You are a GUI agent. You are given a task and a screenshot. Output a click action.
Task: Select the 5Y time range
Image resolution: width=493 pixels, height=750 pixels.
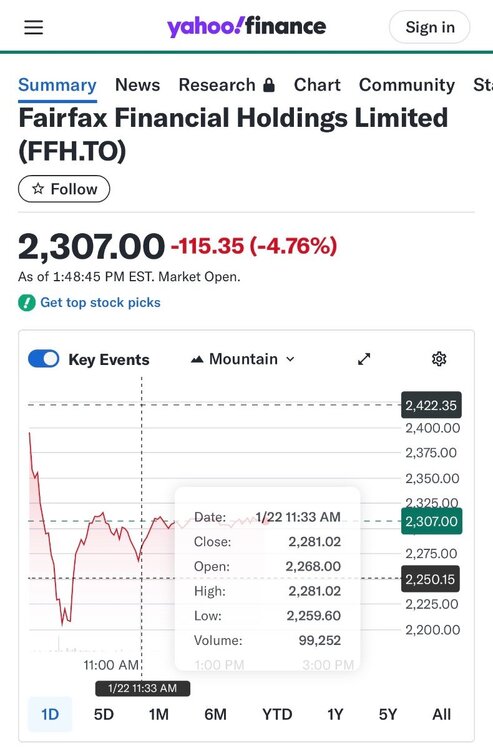tap(388, 714)
